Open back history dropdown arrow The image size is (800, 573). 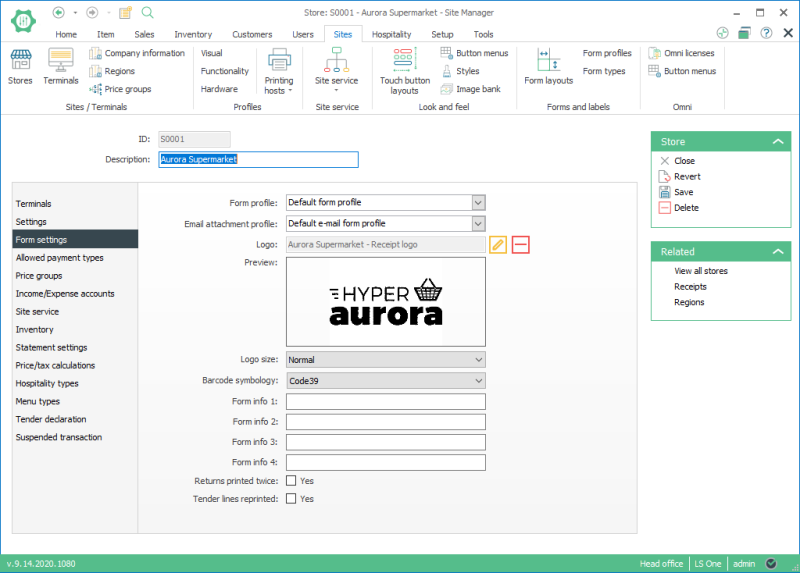tap(75, 12)
